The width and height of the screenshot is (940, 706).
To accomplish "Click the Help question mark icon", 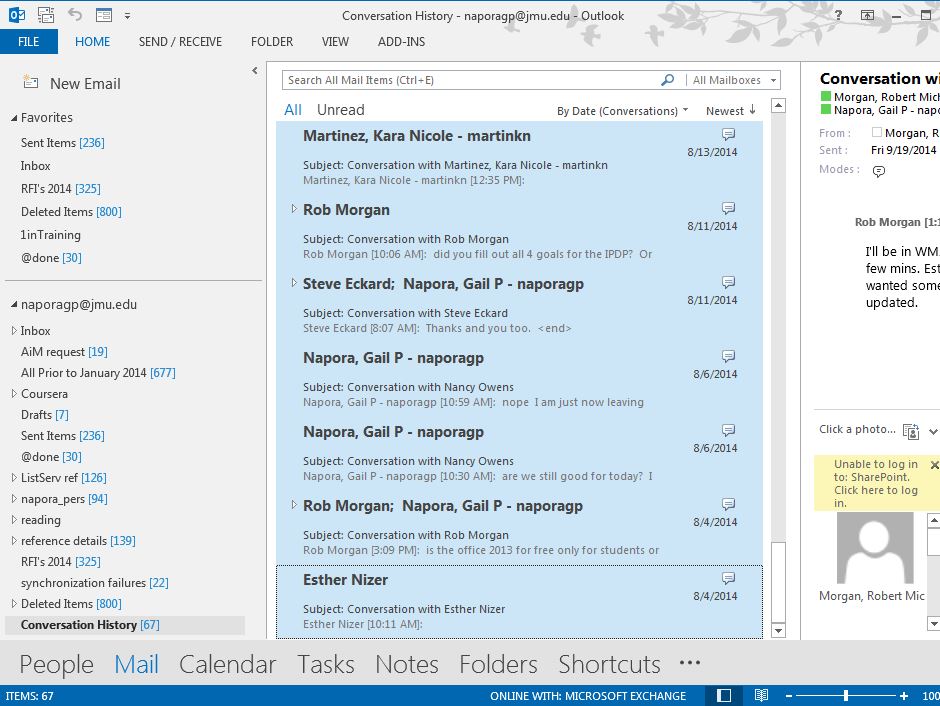I will click(838, 15).
